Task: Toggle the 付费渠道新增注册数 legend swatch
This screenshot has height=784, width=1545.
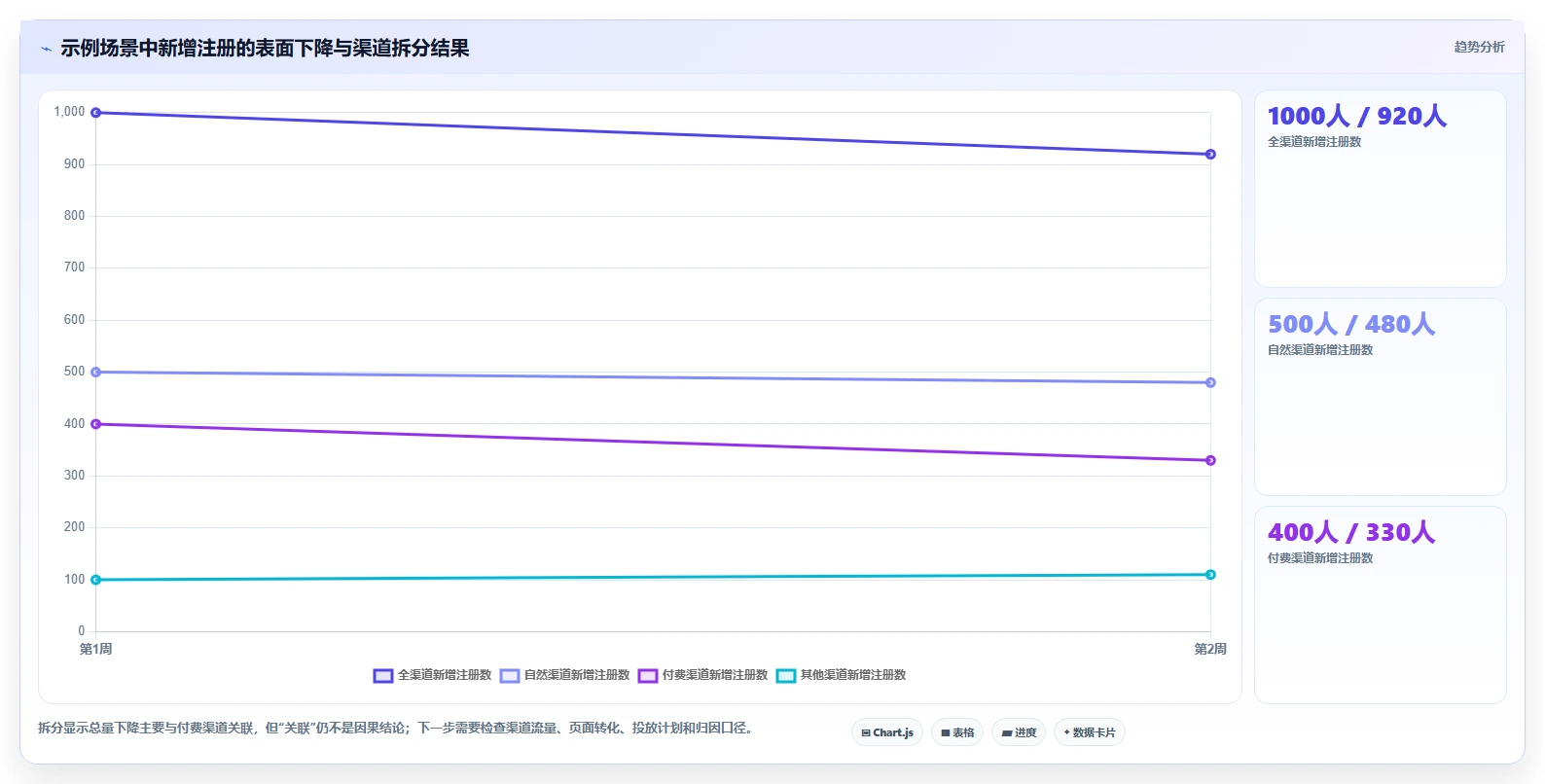Action: point(648,676)
